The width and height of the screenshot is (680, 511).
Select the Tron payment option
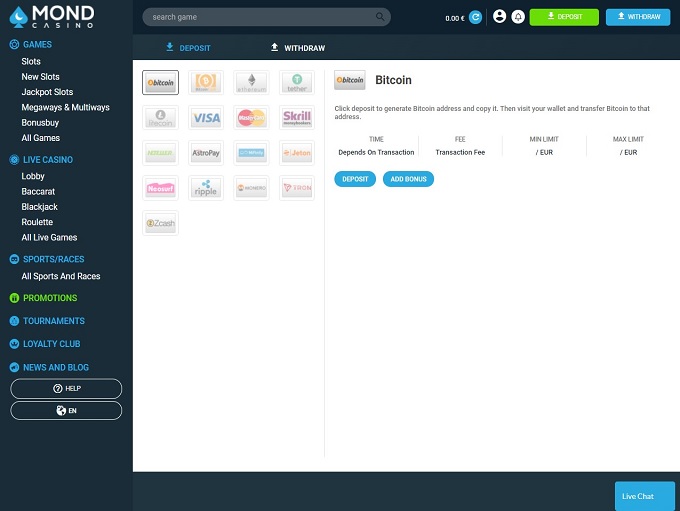pos(297,188)
